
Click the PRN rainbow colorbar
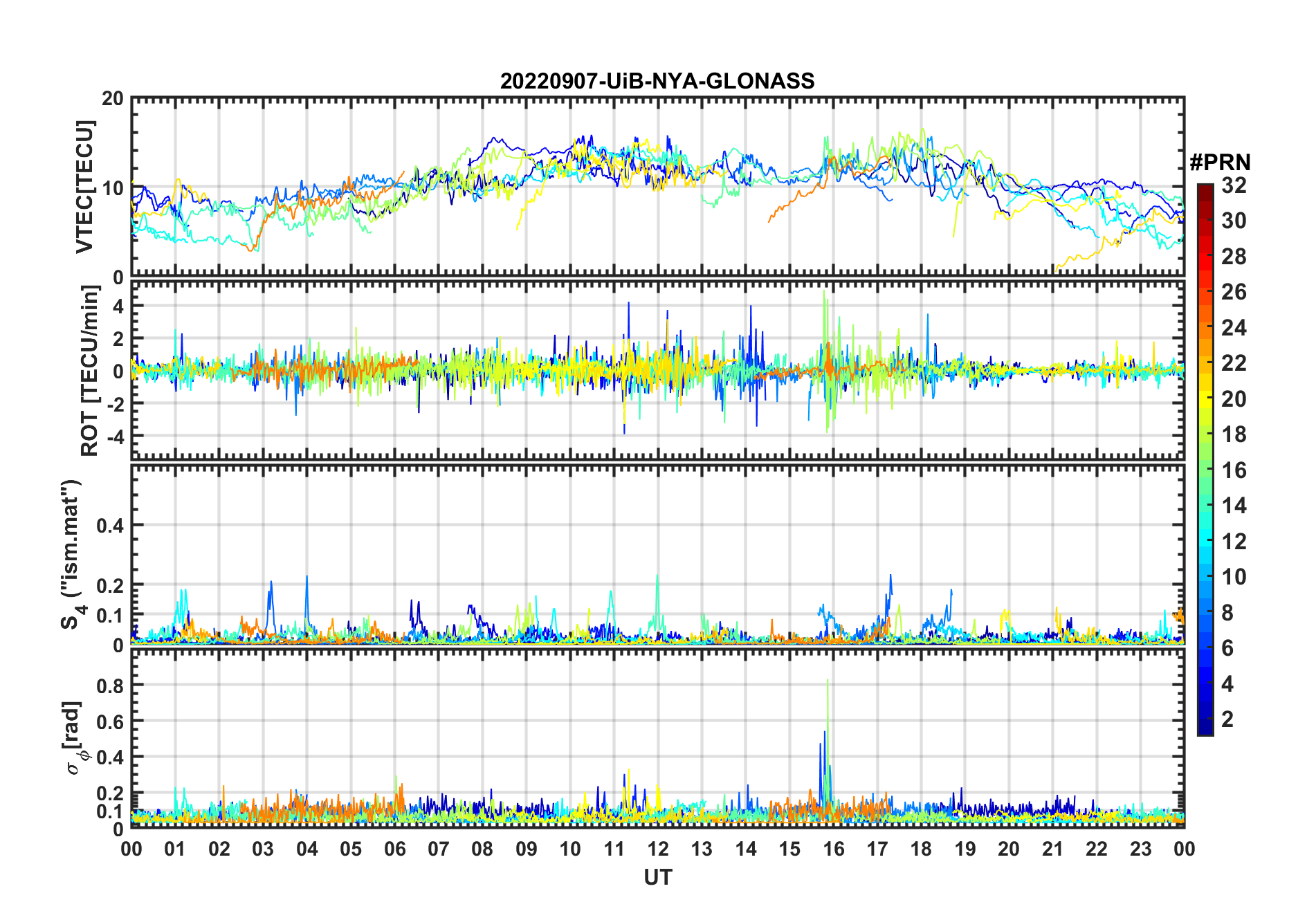[x=1205, y=459]
